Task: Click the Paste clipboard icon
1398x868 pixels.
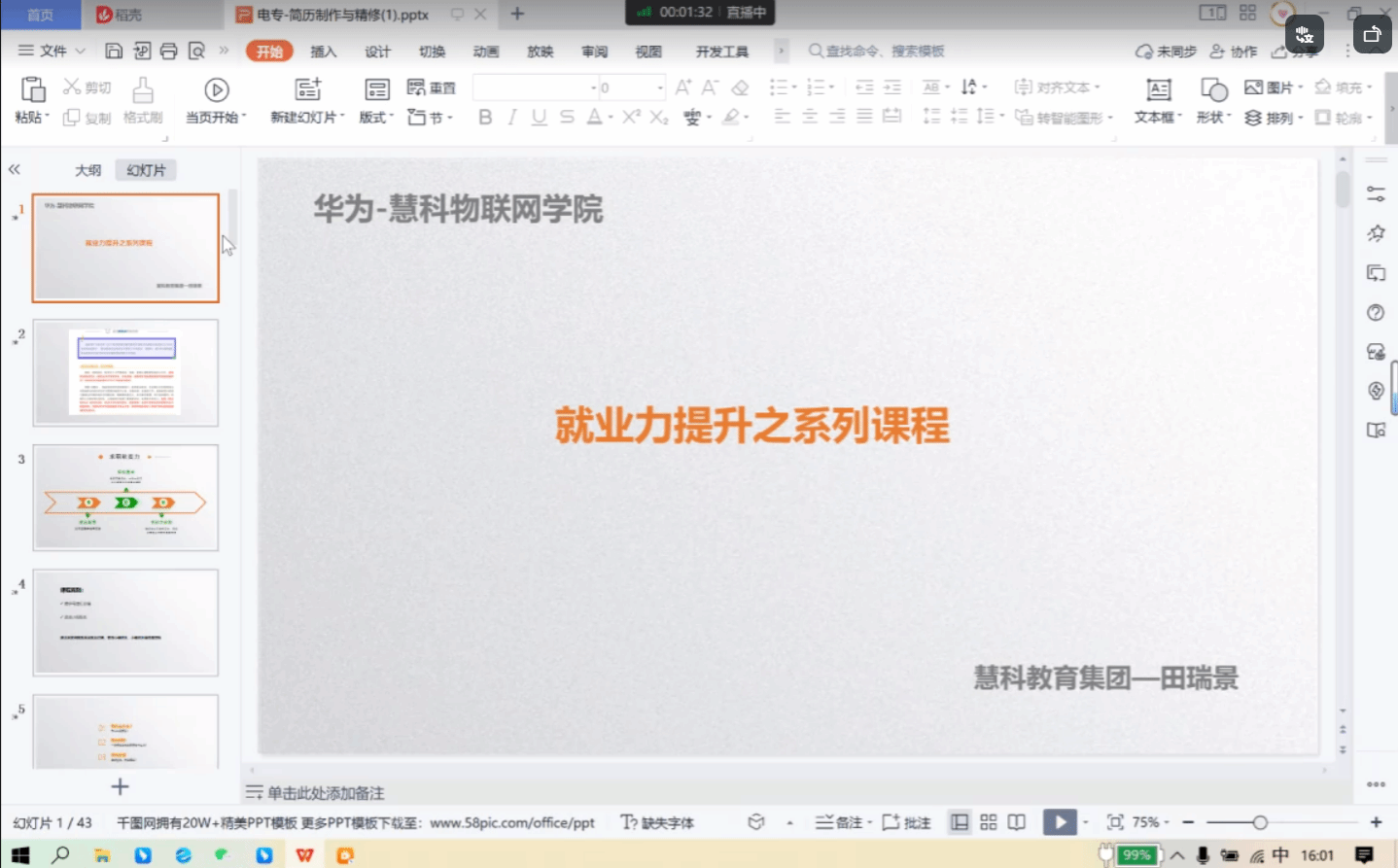Action: point(33,89)
